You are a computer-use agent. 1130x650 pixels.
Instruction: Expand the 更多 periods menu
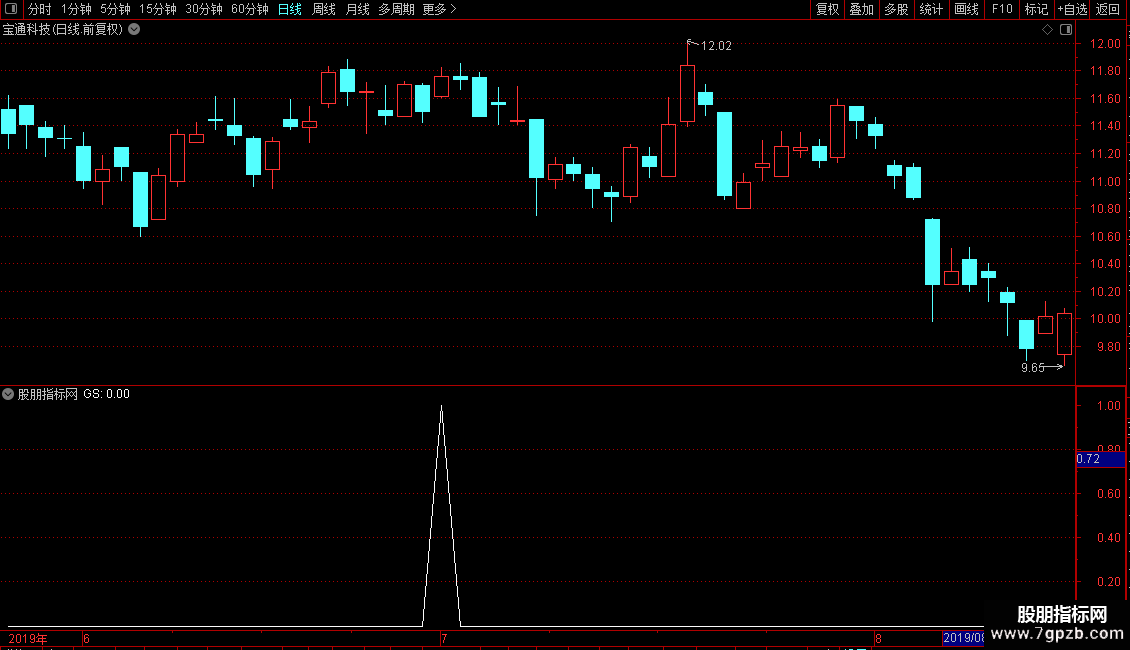[439, 9]
